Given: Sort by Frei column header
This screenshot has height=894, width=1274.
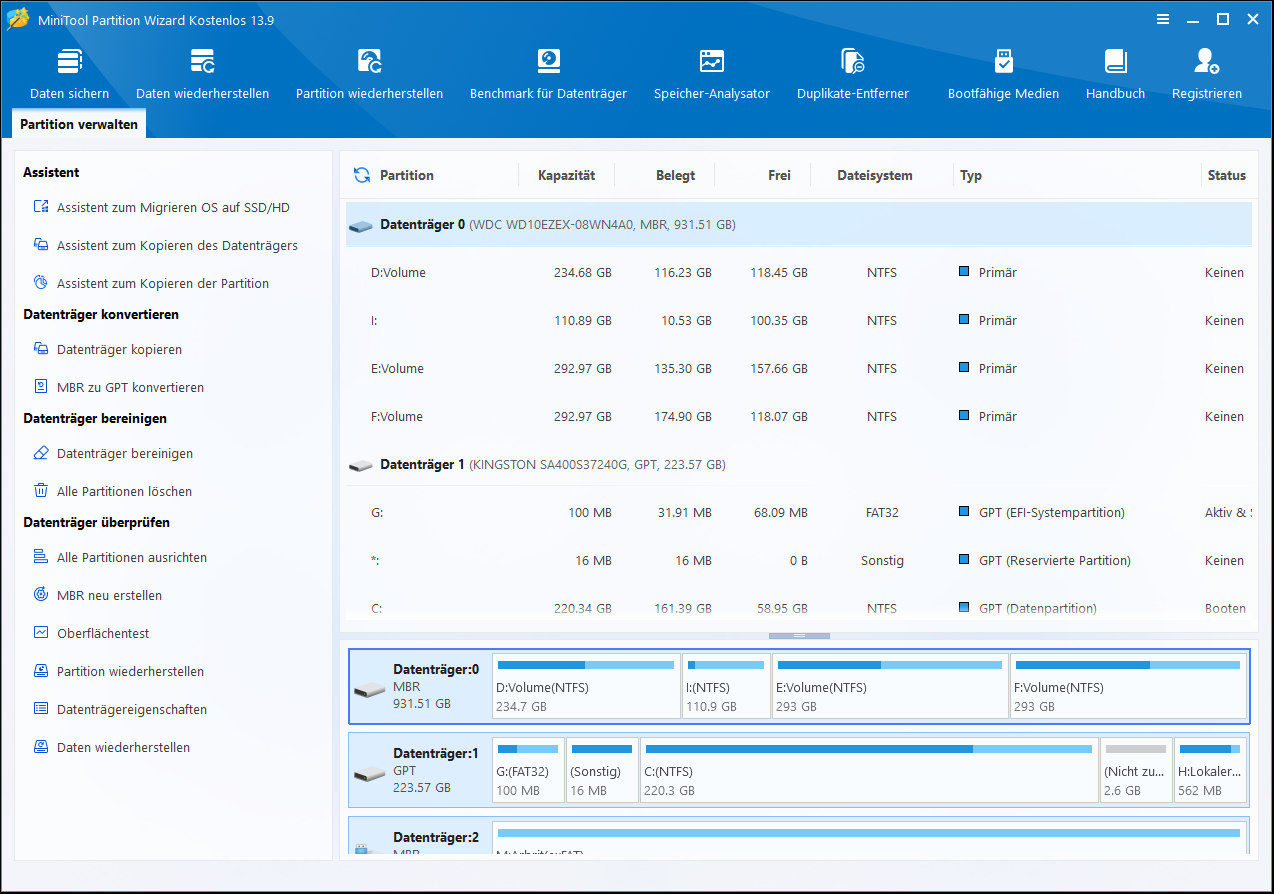Looking at the screenshot, I should (779, 175).
